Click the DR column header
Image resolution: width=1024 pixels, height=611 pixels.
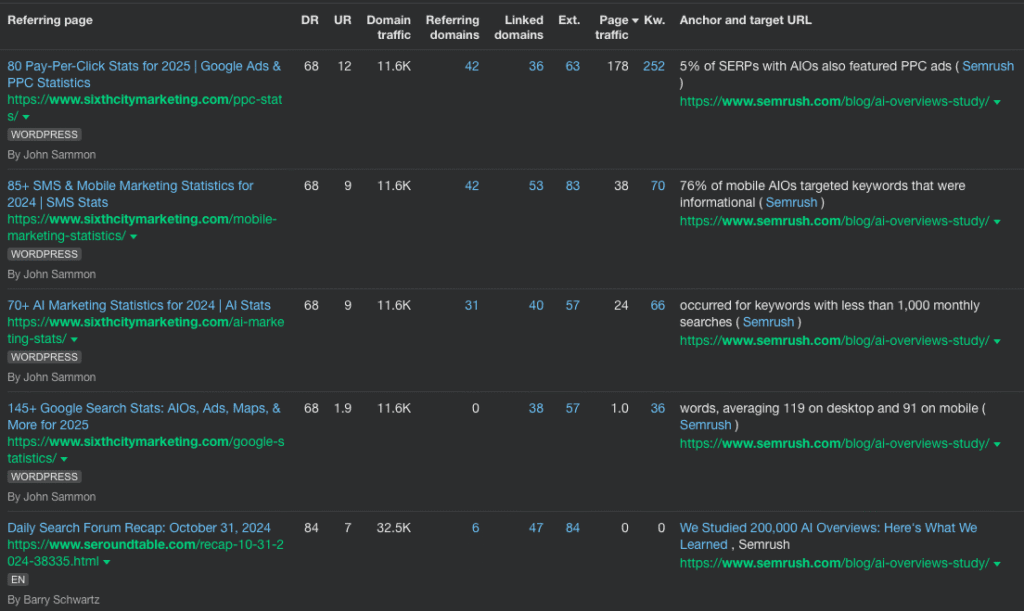tap(310, 20)
